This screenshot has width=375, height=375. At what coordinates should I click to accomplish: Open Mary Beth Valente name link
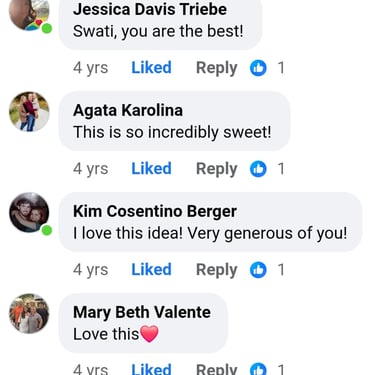(x=142, y=313)
